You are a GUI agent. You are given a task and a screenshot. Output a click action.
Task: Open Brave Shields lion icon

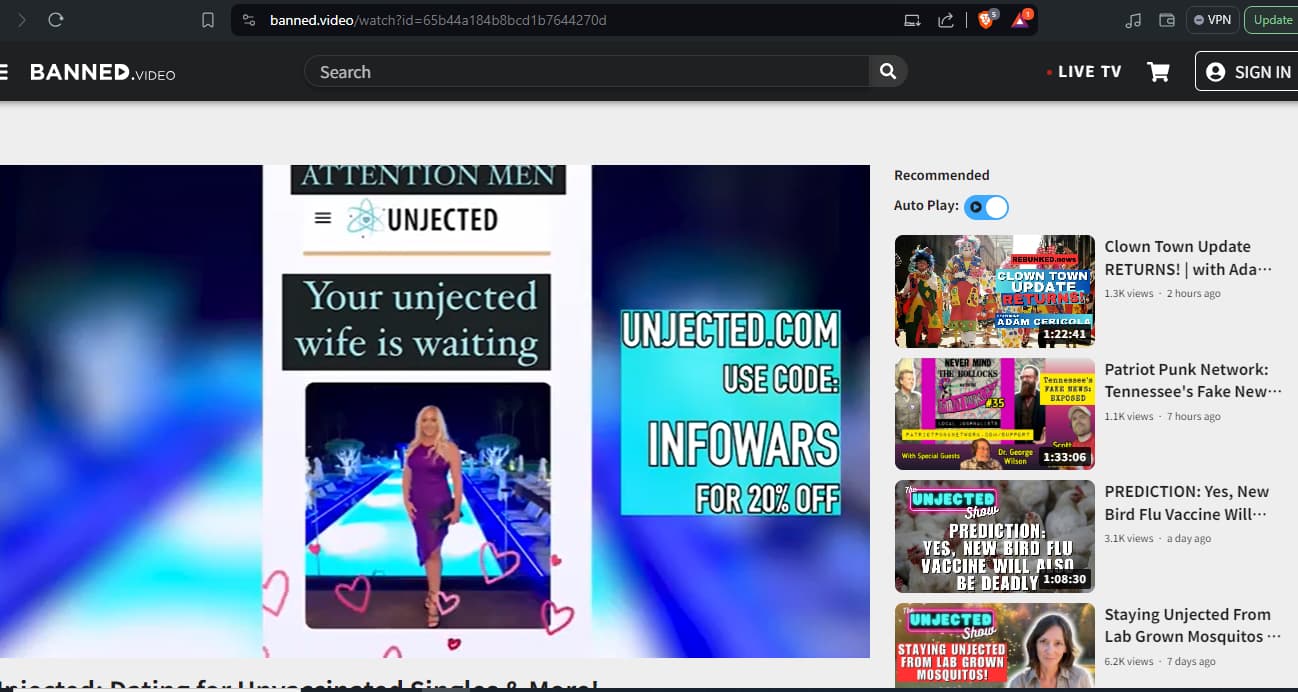click(x=987, y=19)
